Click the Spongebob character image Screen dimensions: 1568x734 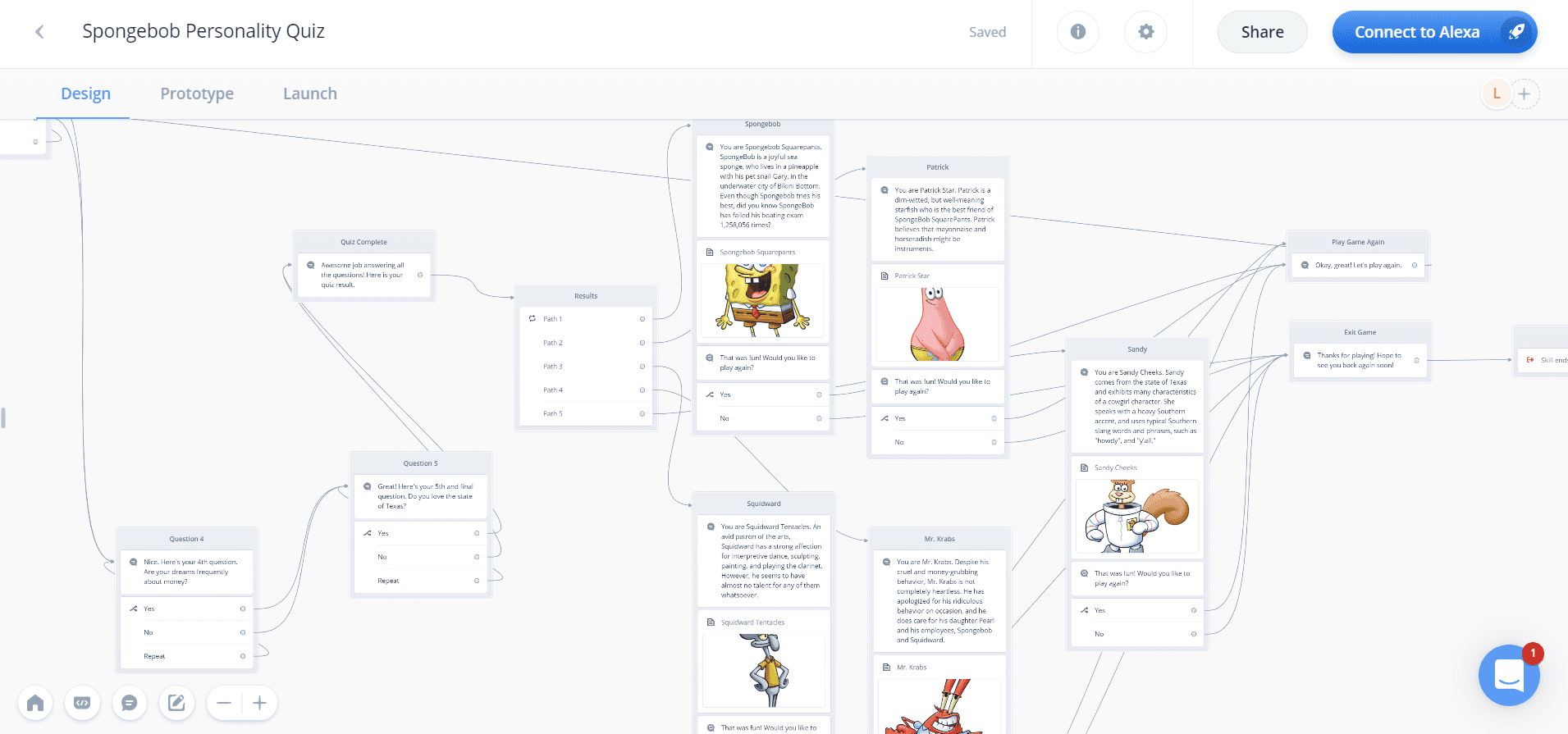tap(763, 300)
